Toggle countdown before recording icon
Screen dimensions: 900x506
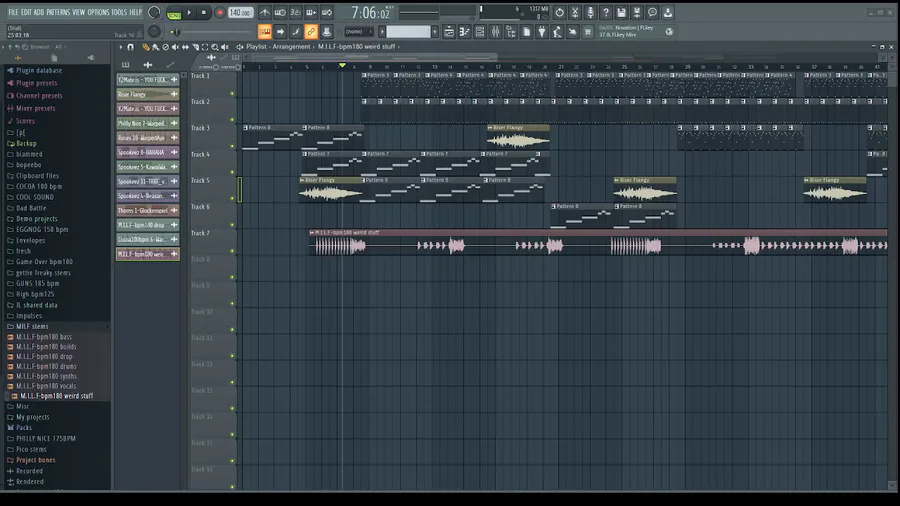tap(296, 12)
